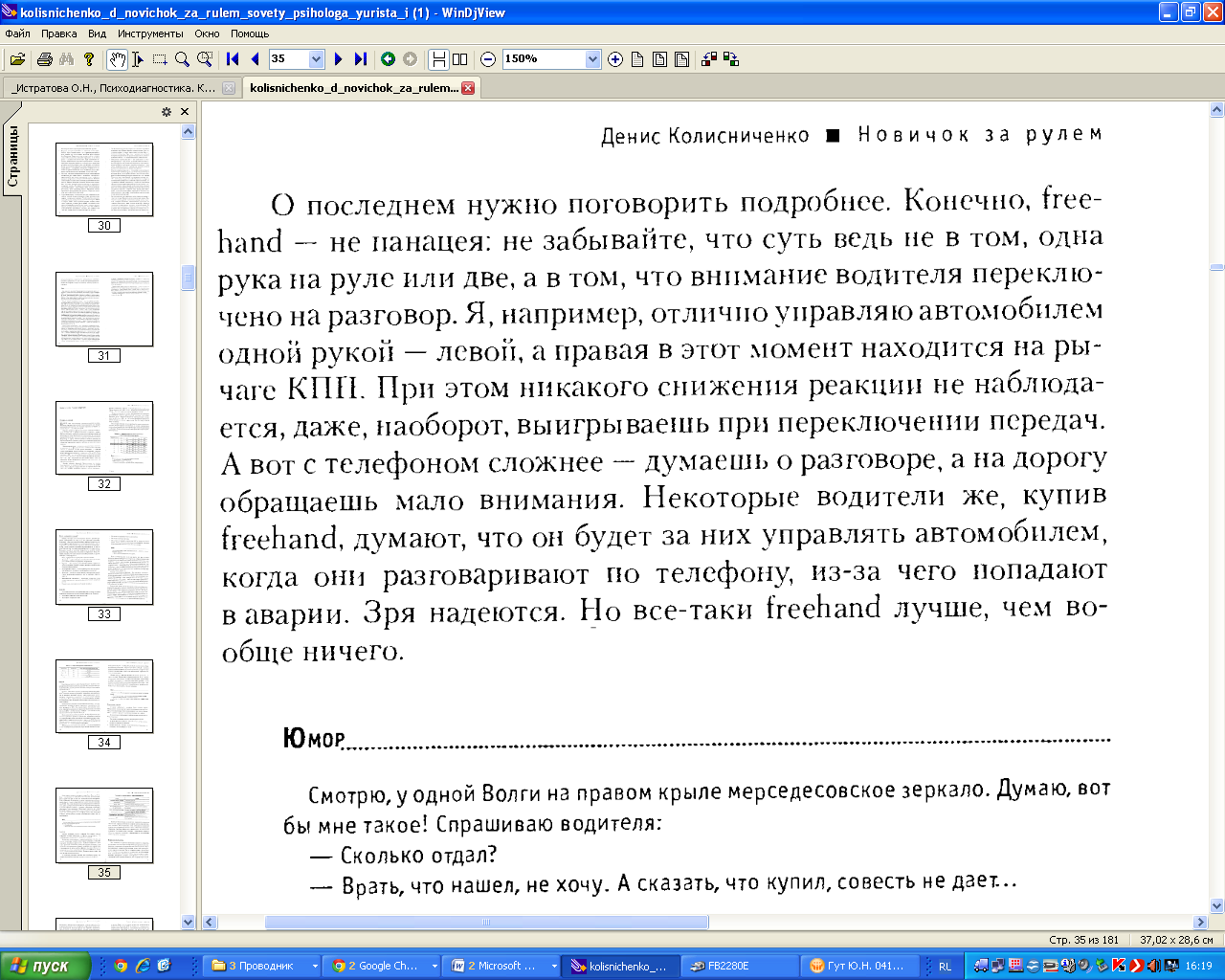The height and width of the screenshot is (980, 1225).
Task: Set zoom to actual size icon
Action: (637, 59)
